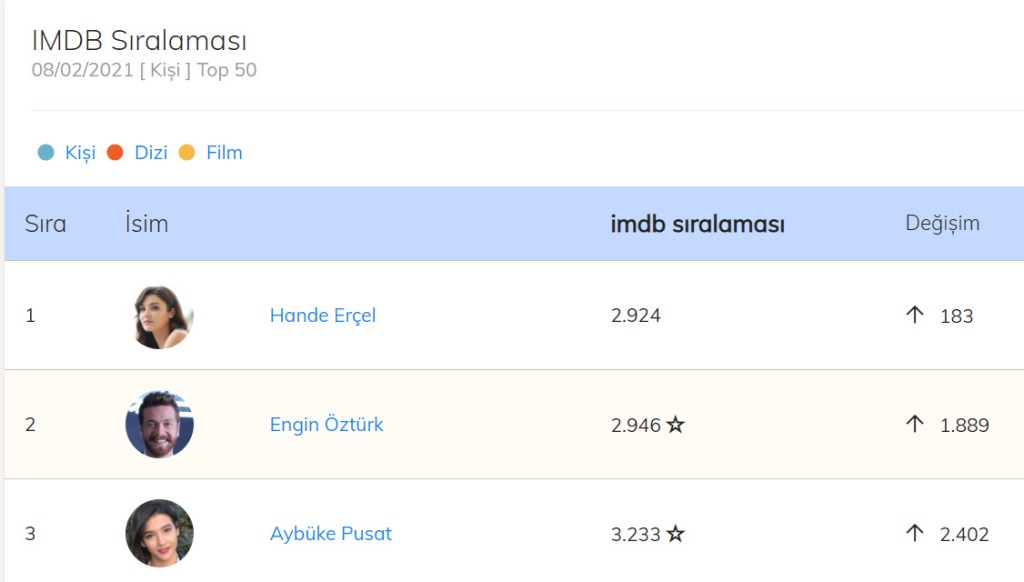Screen dimensions: 1024x582
Task: Switch to the Film category
Action: coord(224,153)
